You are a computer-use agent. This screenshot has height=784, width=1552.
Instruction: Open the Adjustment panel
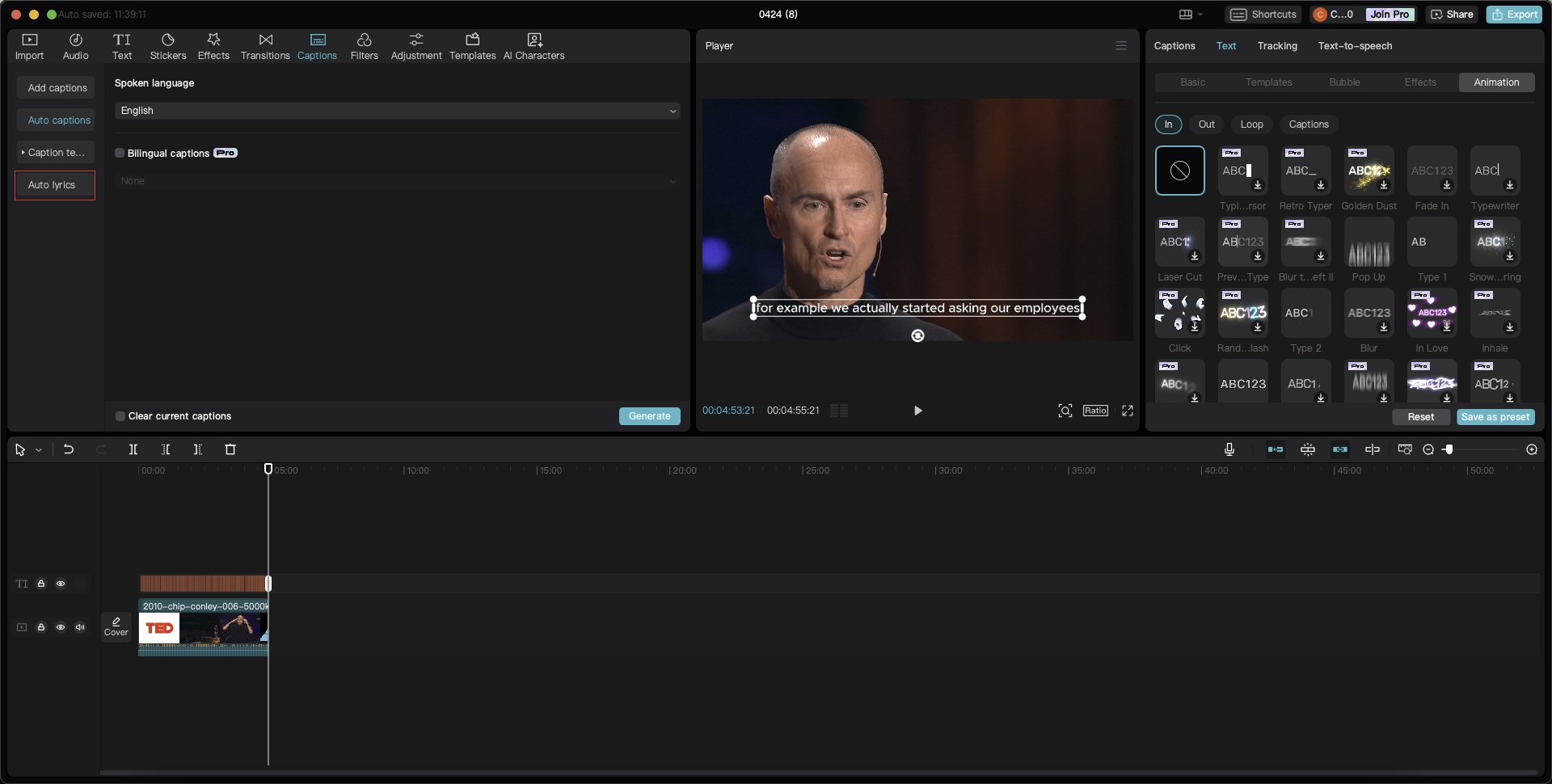[x=416, y=47]
